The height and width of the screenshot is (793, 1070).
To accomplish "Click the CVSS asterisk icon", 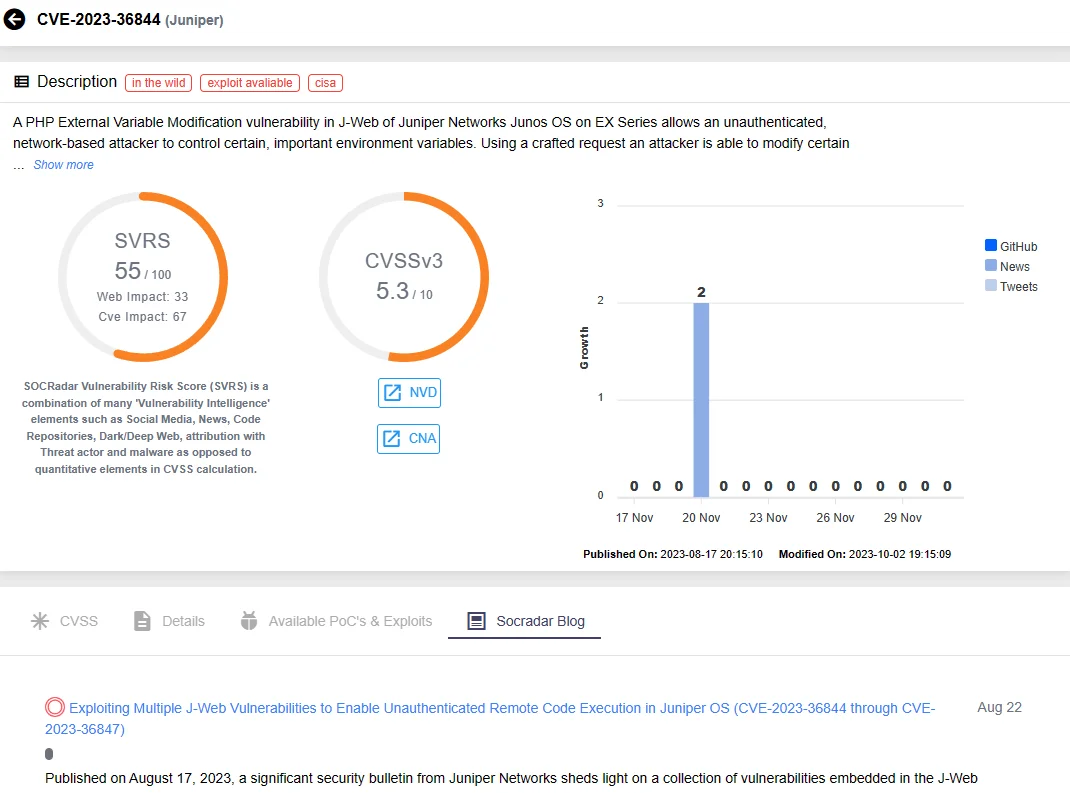I will click(40, 621).
